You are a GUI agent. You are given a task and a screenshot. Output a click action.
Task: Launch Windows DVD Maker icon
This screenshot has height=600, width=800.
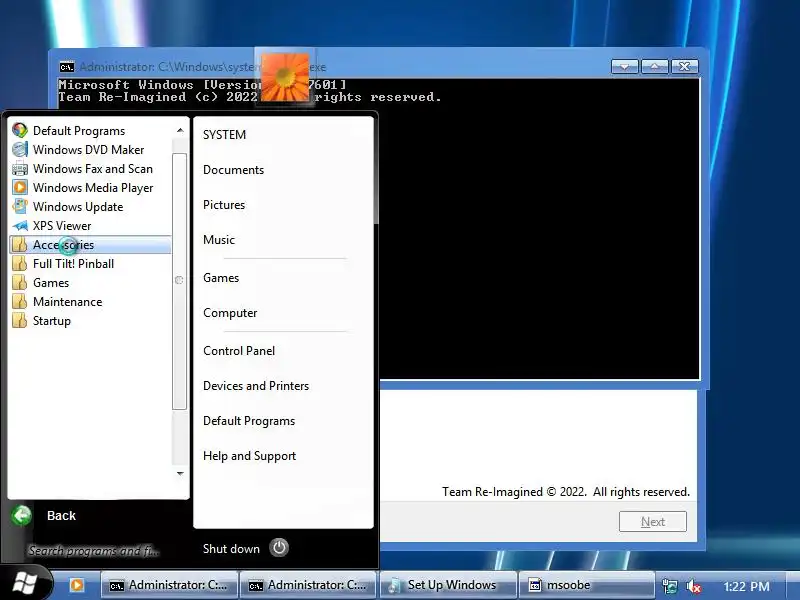coord(19,149)
